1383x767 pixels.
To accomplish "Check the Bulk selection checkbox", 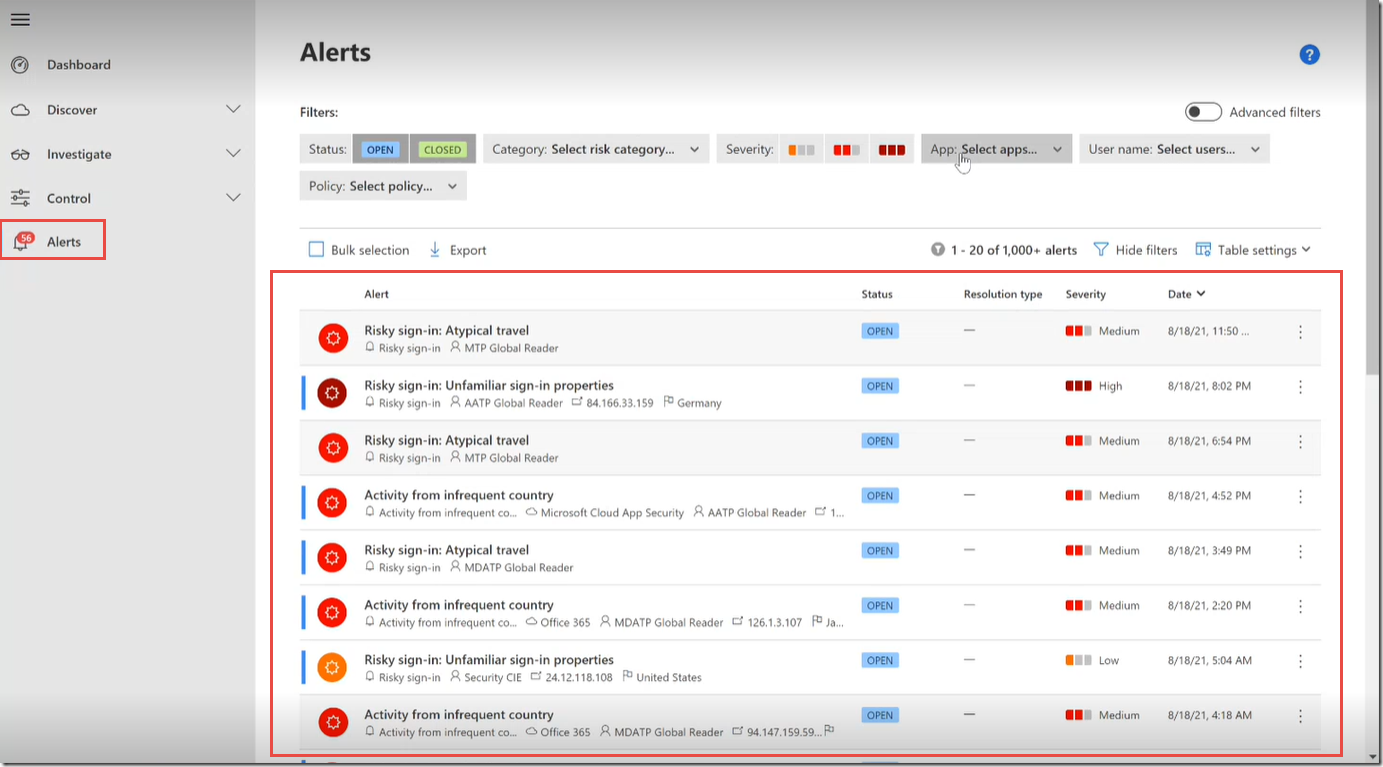I will click(316, 250).
